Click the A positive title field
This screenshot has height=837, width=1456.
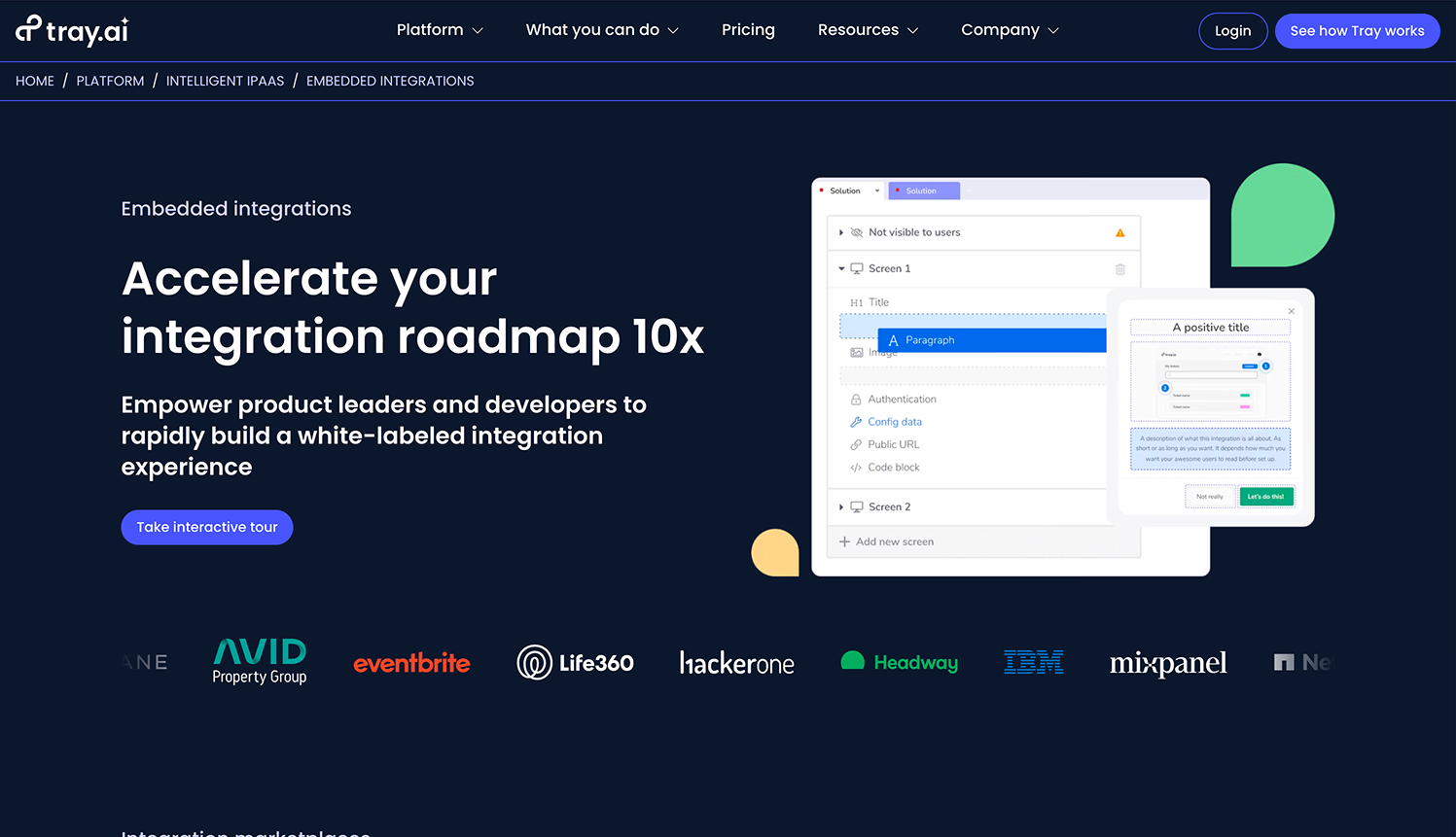(x=1210, y=328)
